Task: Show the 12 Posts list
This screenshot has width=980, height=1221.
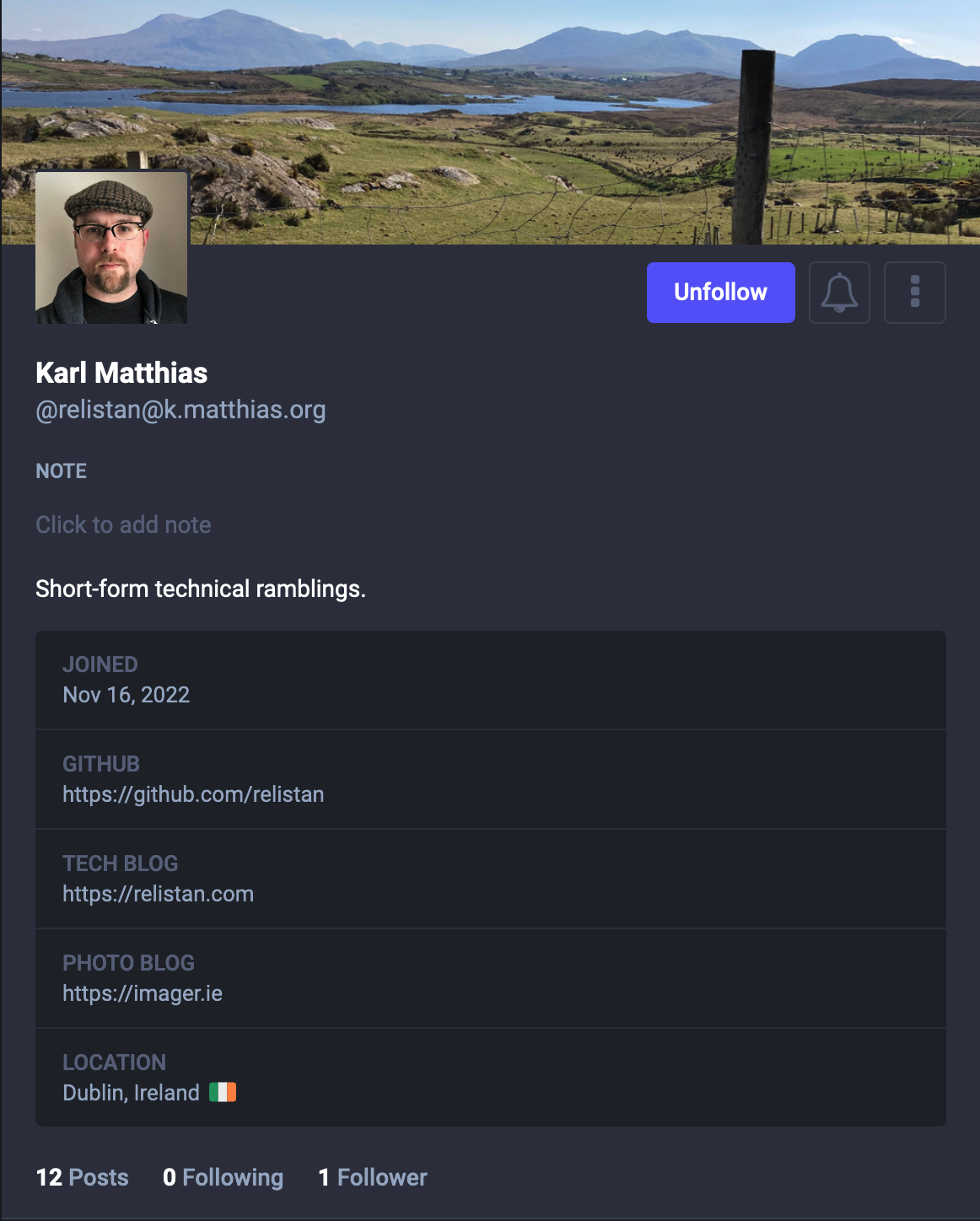Action: coord(82,1177)
